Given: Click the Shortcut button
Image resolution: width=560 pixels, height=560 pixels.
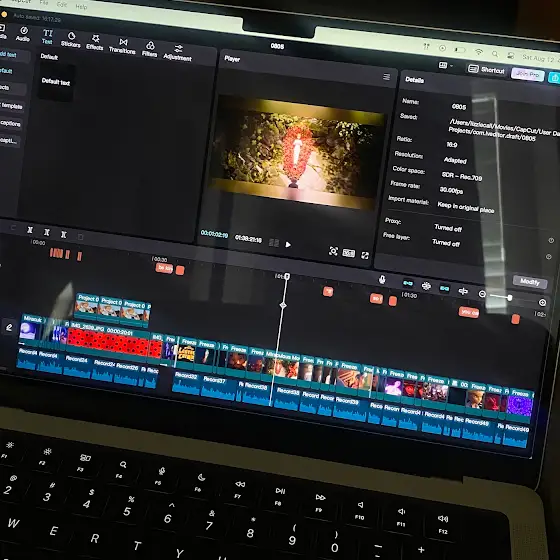Looking at the screenshot, I should [486, 70].
